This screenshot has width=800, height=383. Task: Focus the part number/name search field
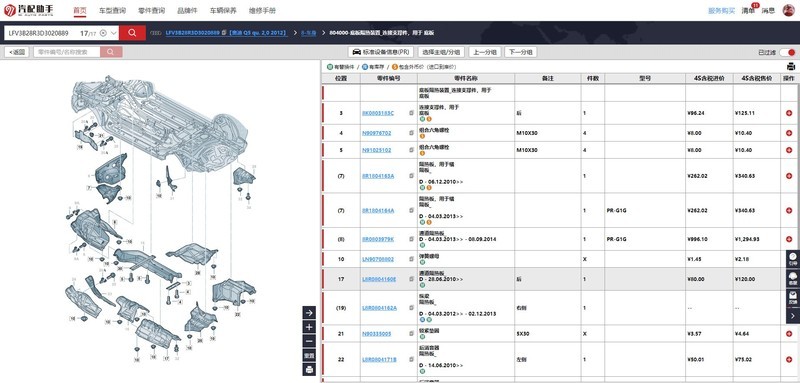[67, 52]
